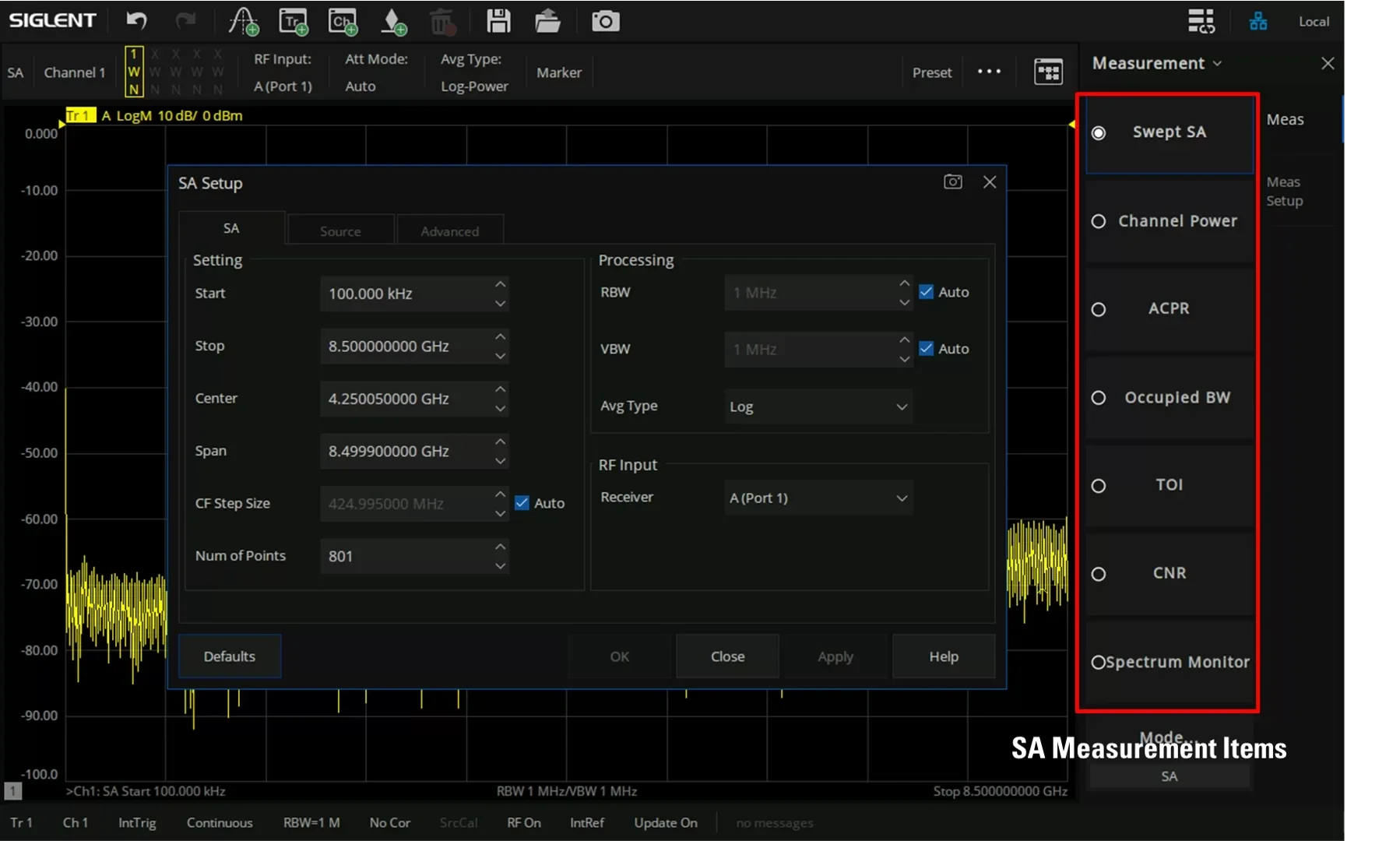
Task: Open the Avg Type dropdown
Action: click(818, 406)
